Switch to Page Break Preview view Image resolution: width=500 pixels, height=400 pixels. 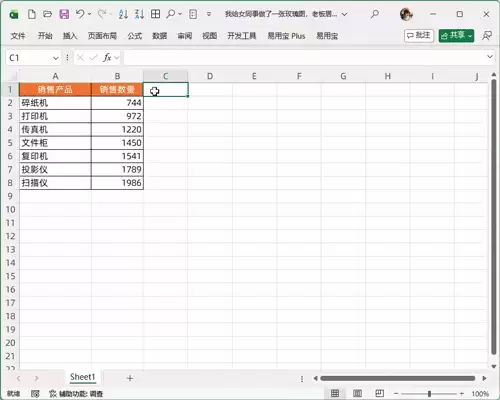pos(379,393)
